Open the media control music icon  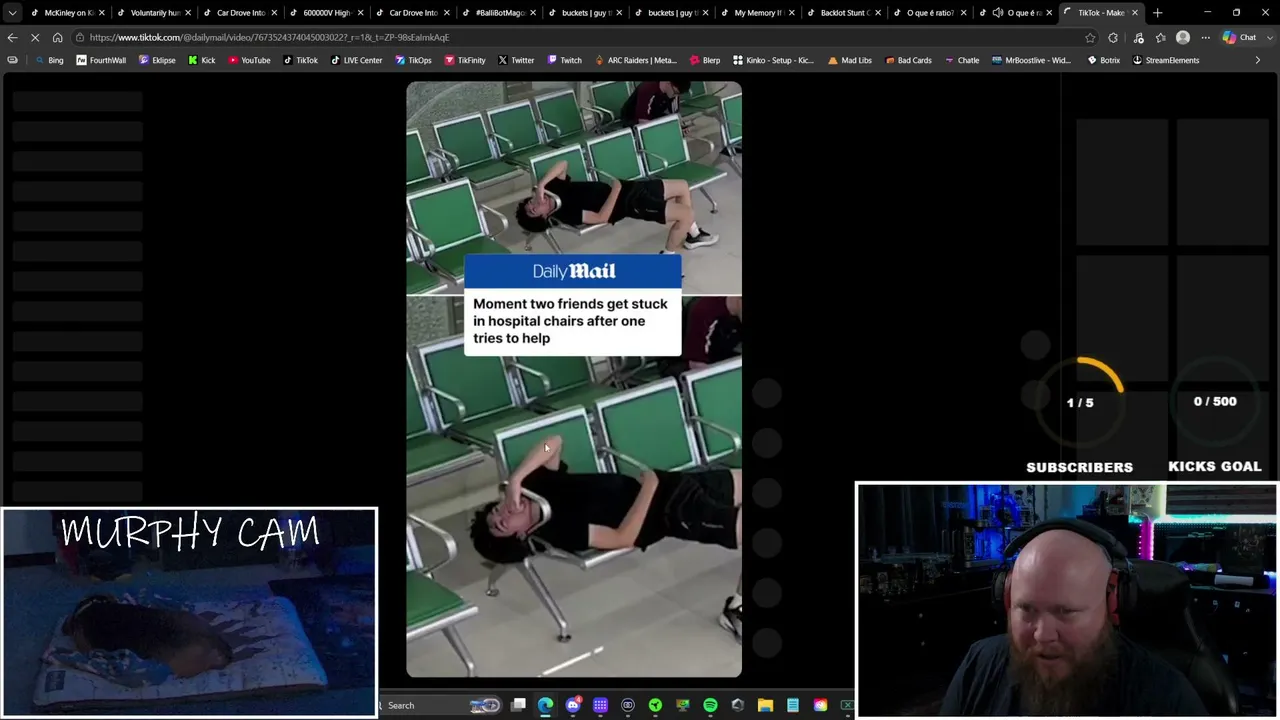tap(1138, 37)
